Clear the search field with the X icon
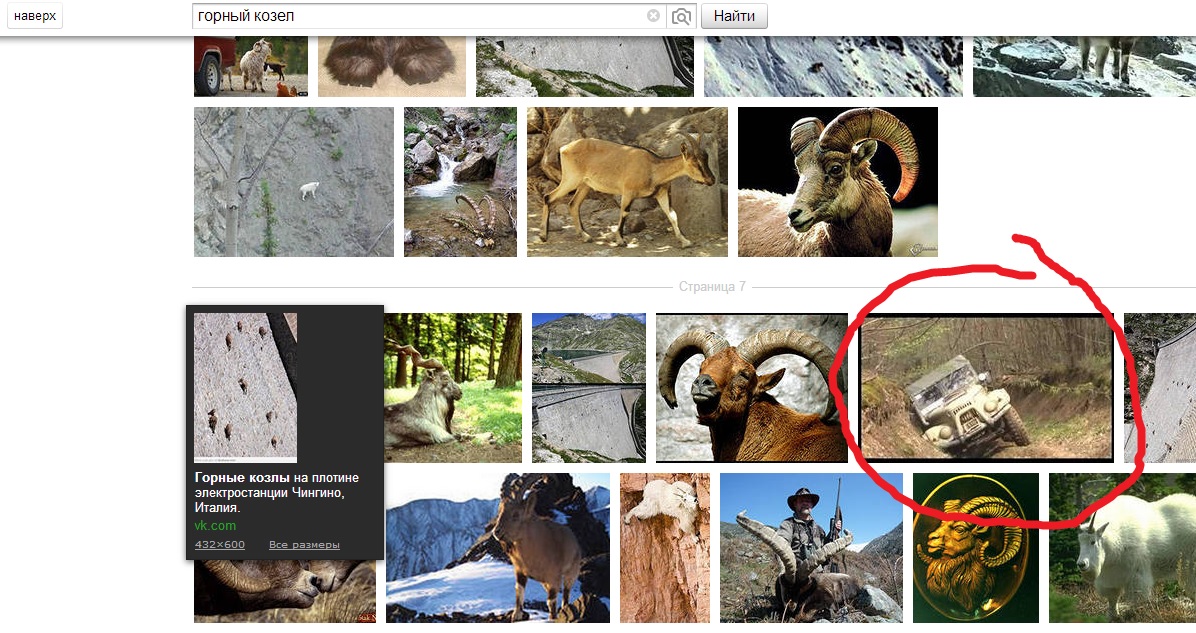The height and width of the screenshot is (633, 1196). click(x=653, y=16)
